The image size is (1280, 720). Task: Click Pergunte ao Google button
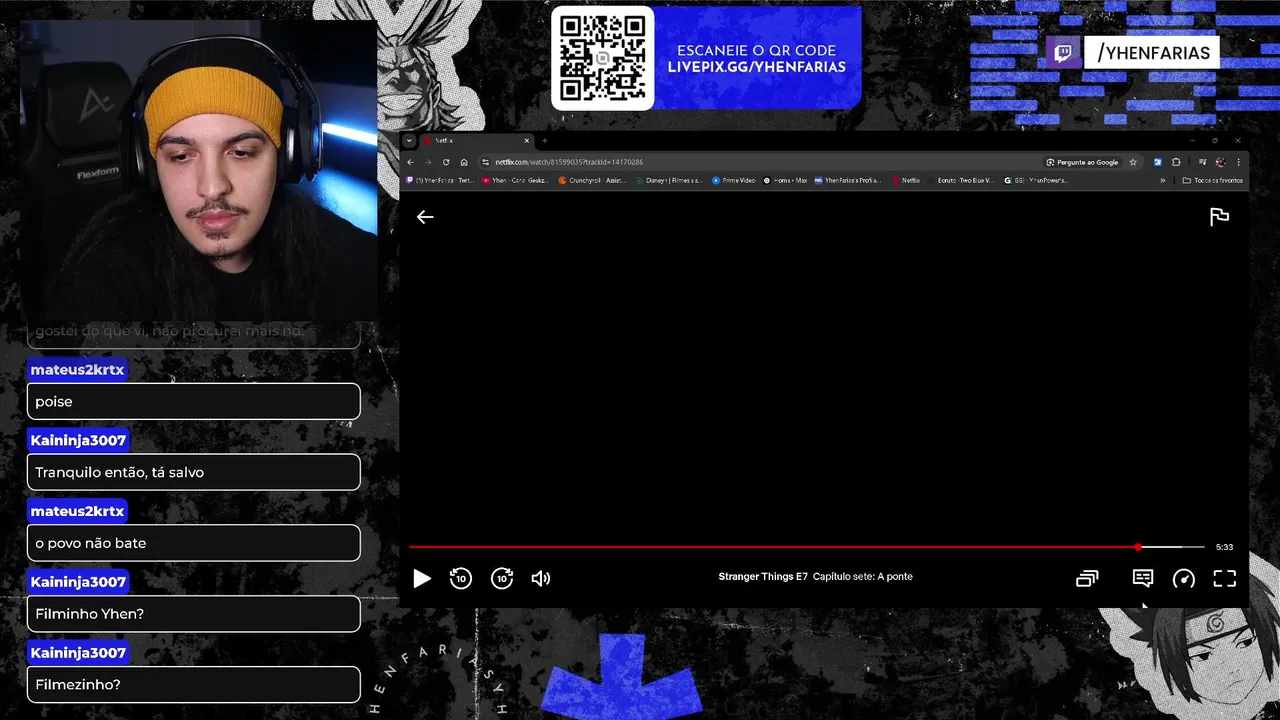(x=1083, y=162)
